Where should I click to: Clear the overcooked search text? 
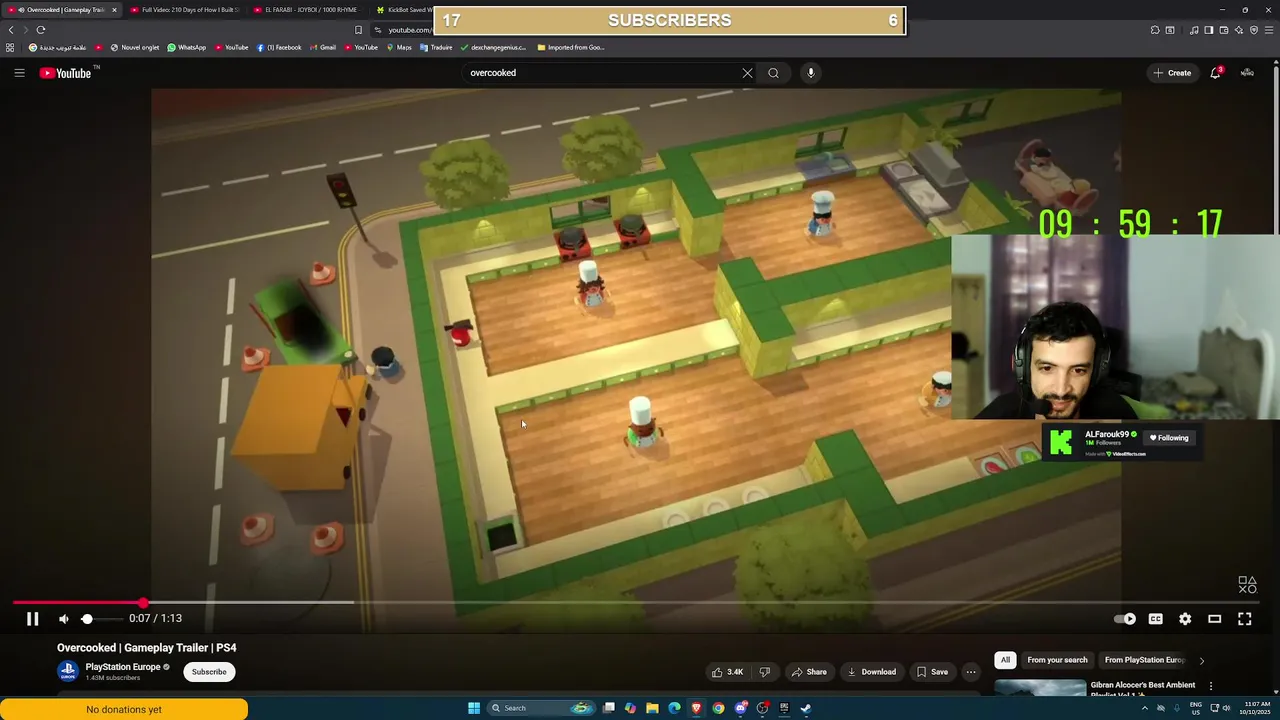point(747,73)
